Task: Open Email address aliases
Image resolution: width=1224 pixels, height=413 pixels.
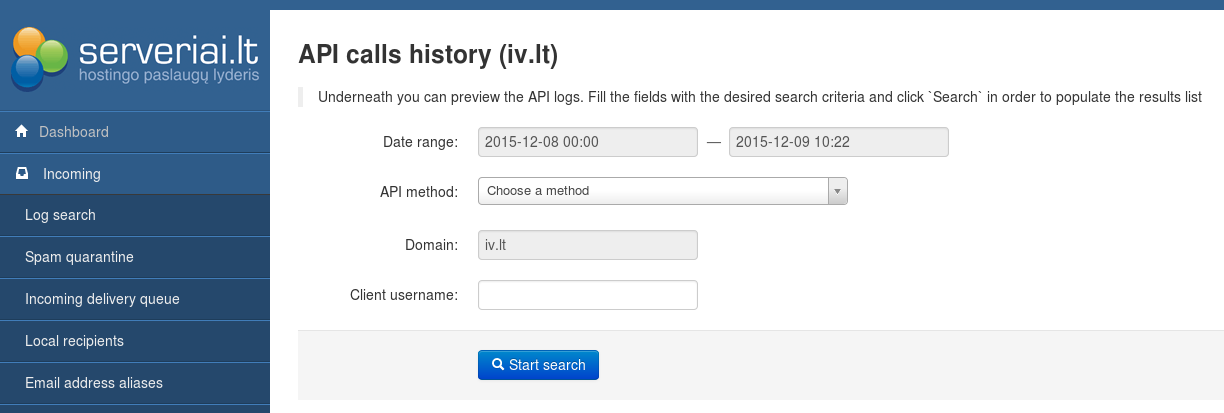Action: 93,383
